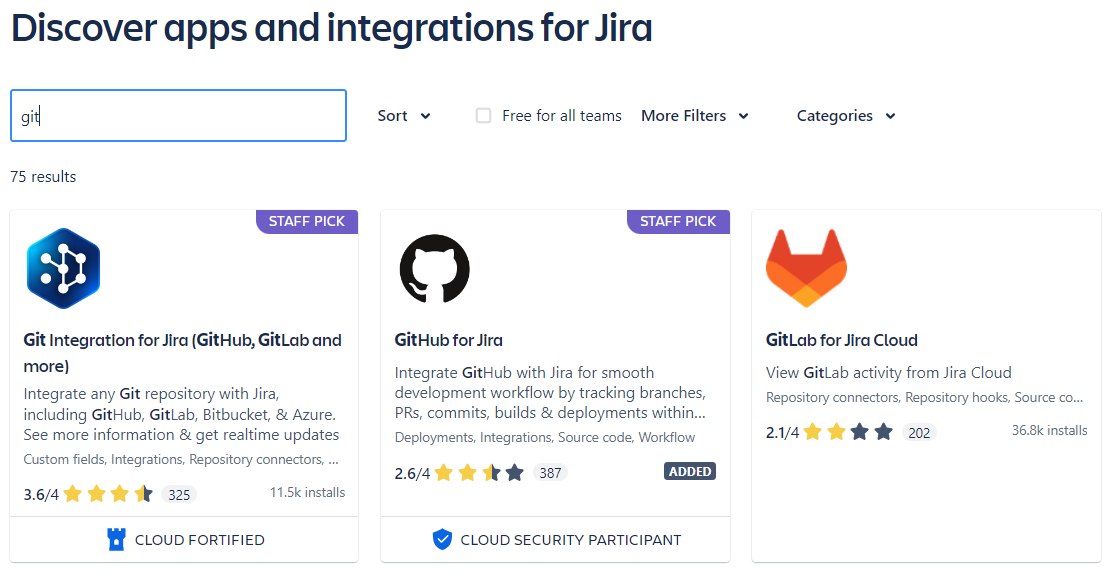Expand the More Filters dropdown

[695, 115]
